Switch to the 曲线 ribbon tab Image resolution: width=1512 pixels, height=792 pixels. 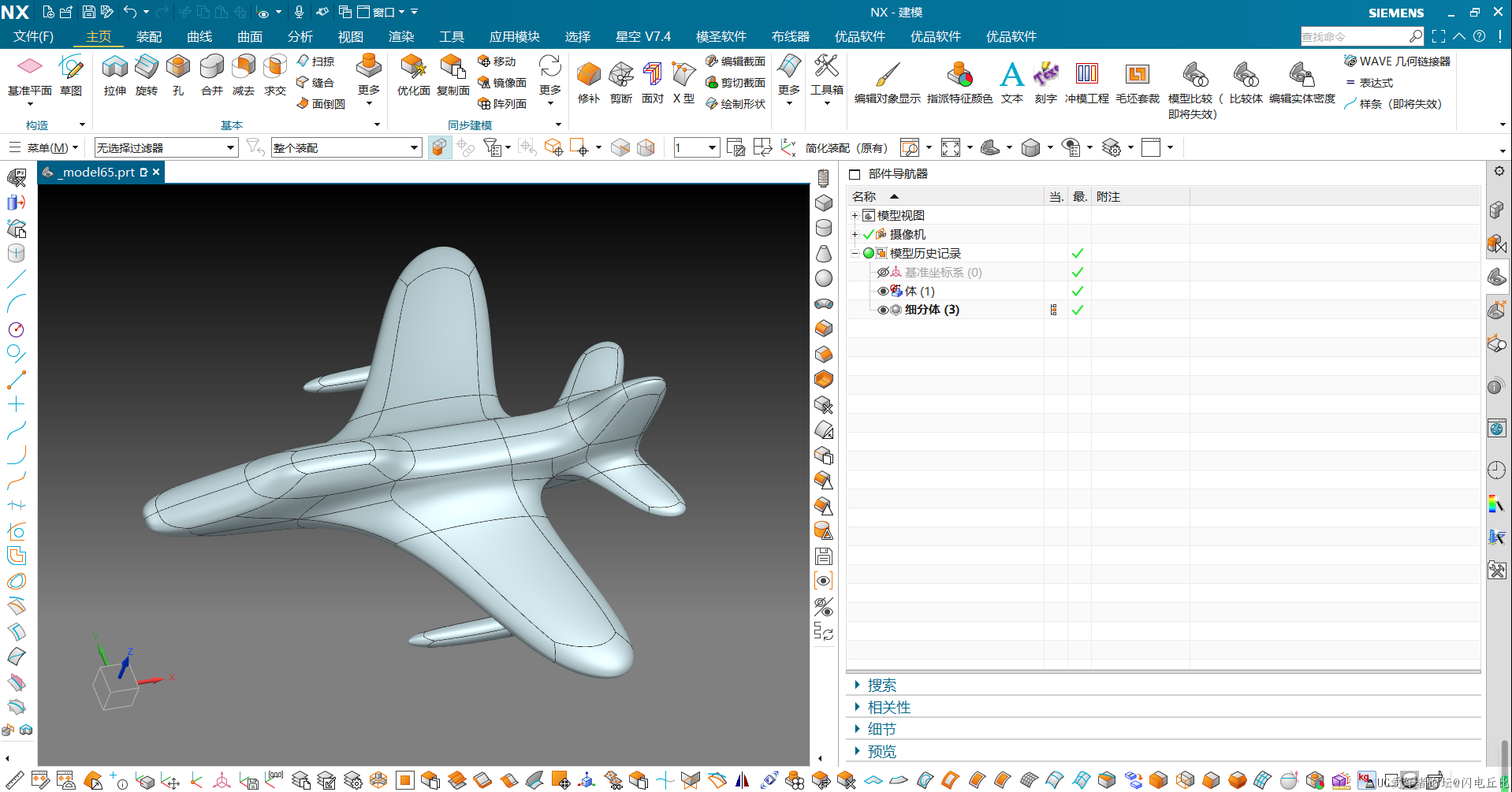(199, 37)
